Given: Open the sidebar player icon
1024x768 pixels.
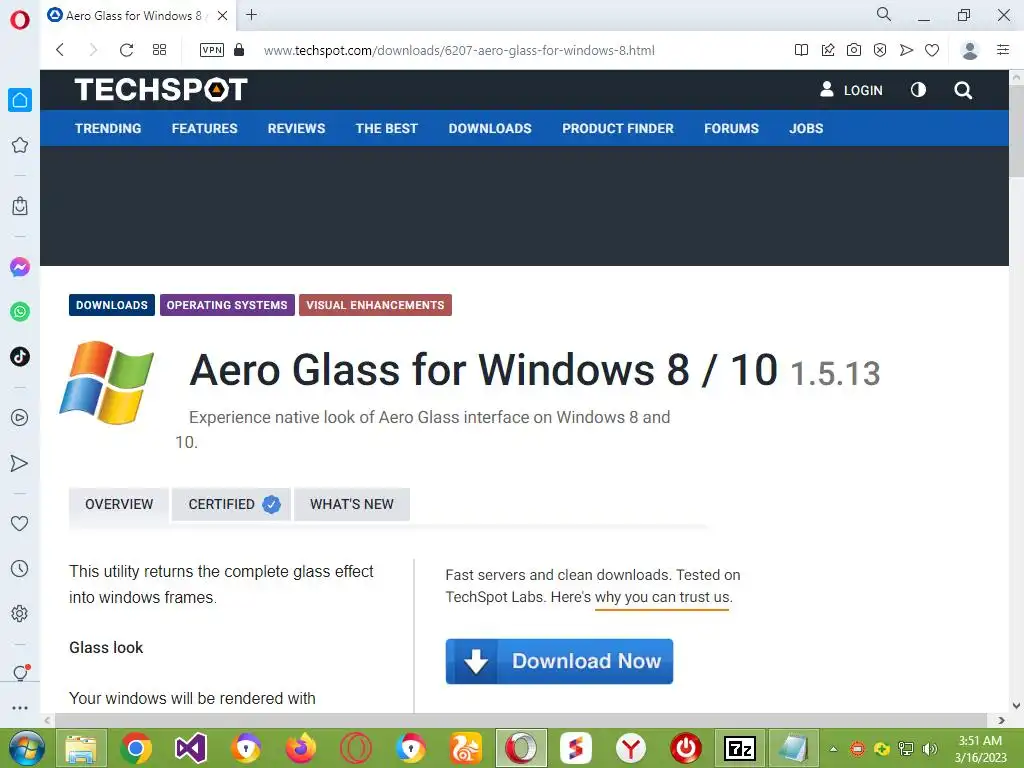Looking at the screenshot, I should 20,417.
